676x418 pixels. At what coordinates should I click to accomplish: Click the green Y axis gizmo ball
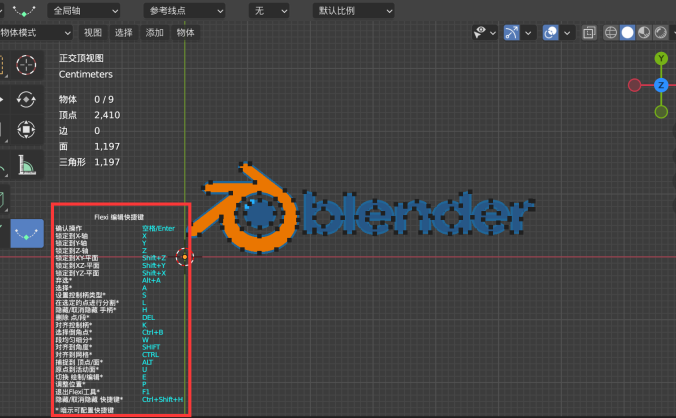pos(661,58)
